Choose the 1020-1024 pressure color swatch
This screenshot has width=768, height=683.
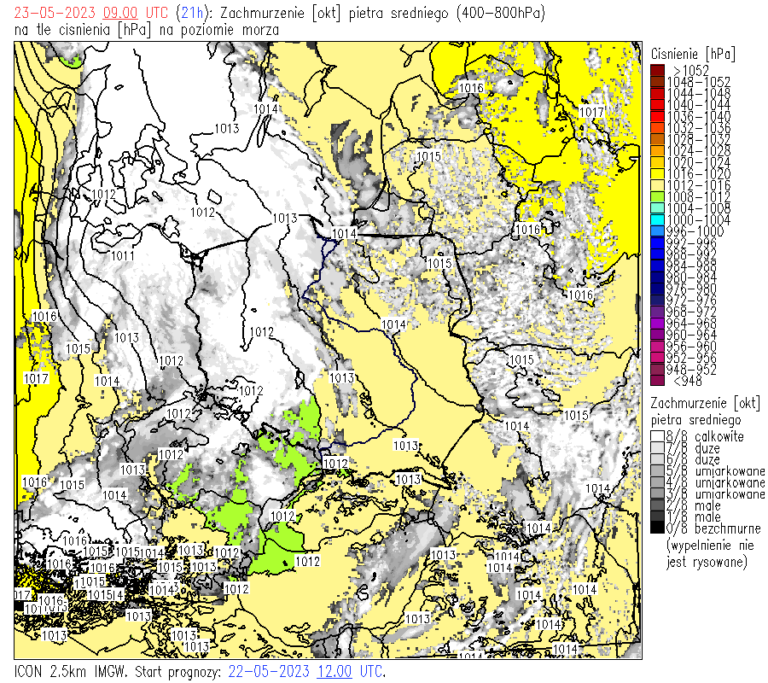(656, 161)
